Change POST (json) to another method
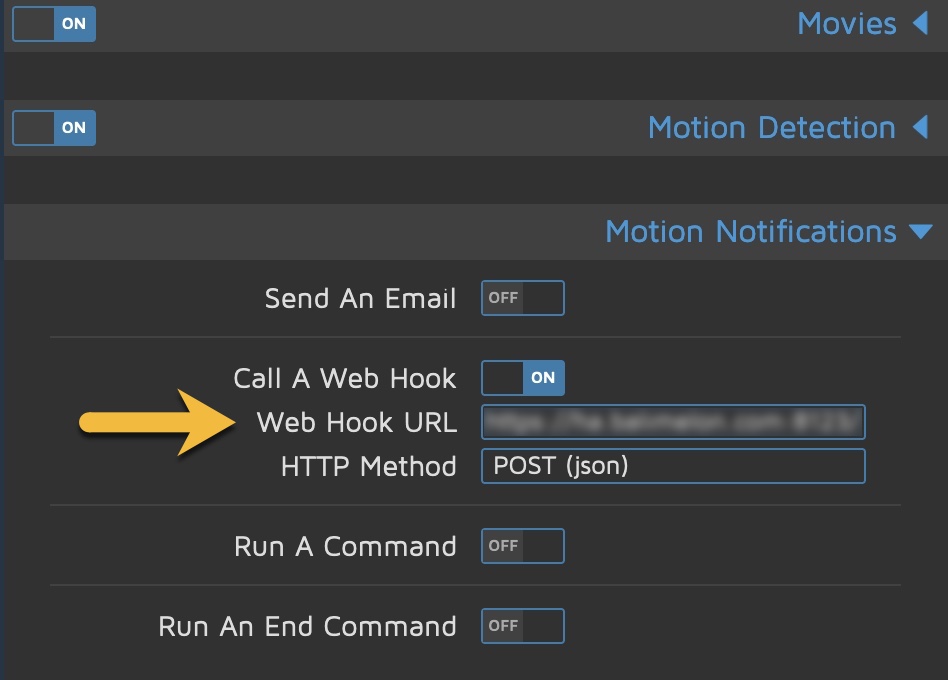 coord(673,466)
